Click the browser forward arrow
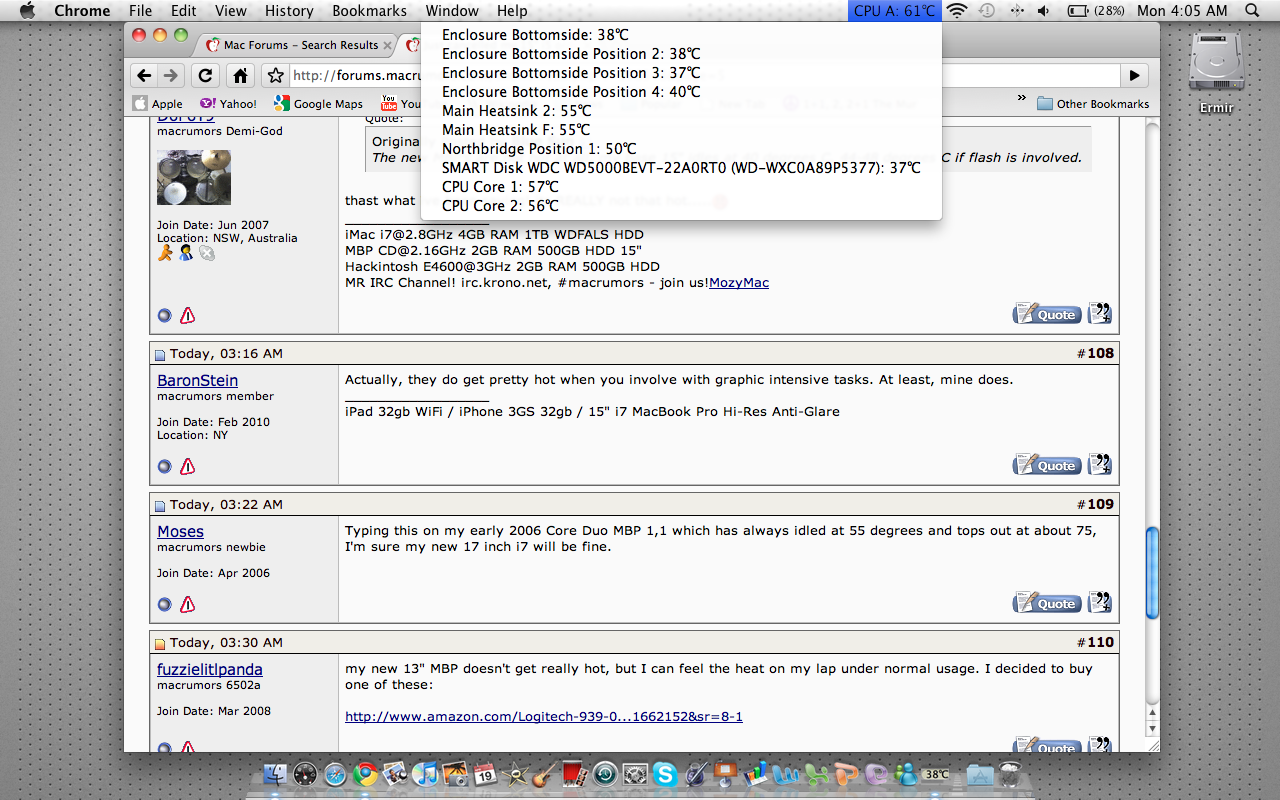This screenshot has height=800, width=1280. [x=170, y=75]
